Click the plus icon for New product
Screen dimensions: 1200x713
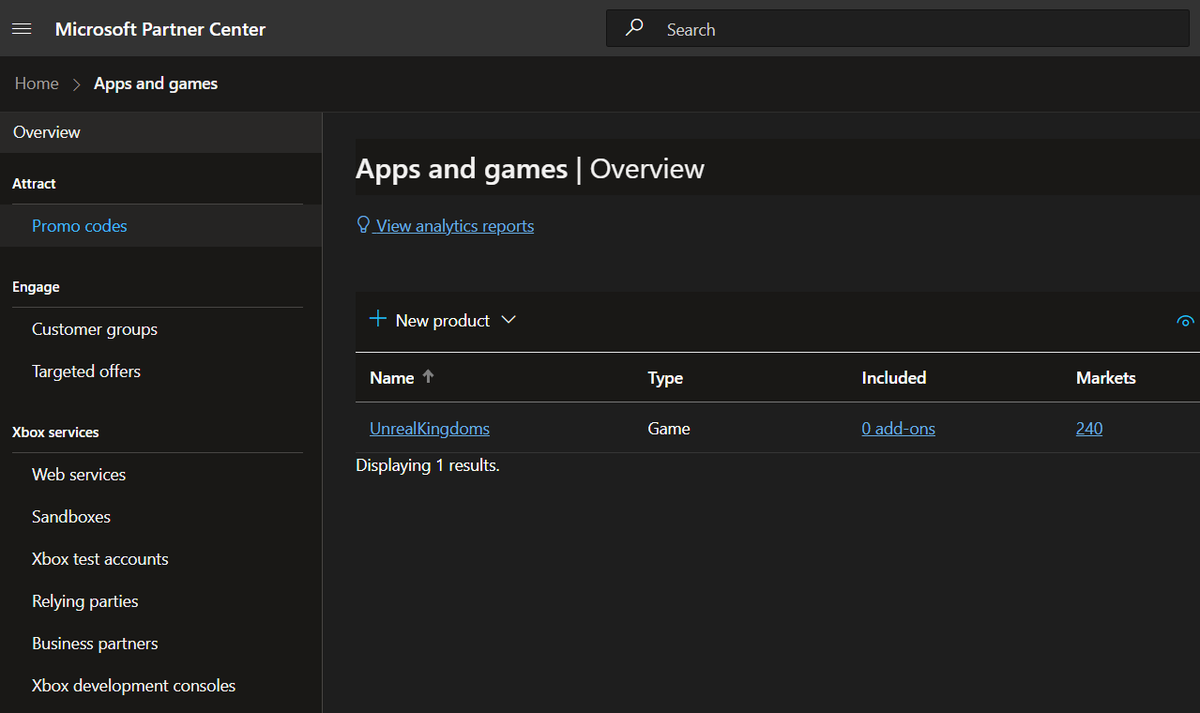[378, 319]
